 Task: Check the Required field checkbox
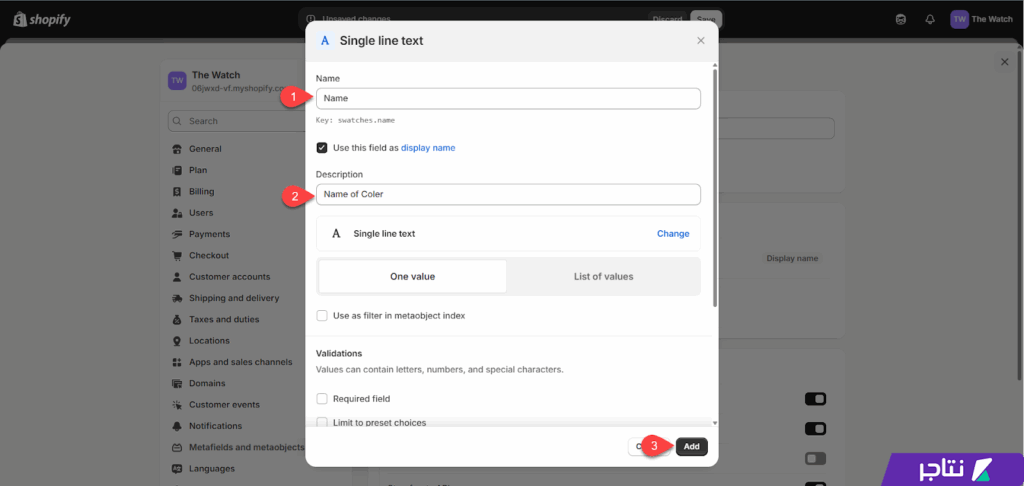click(322, 399)
